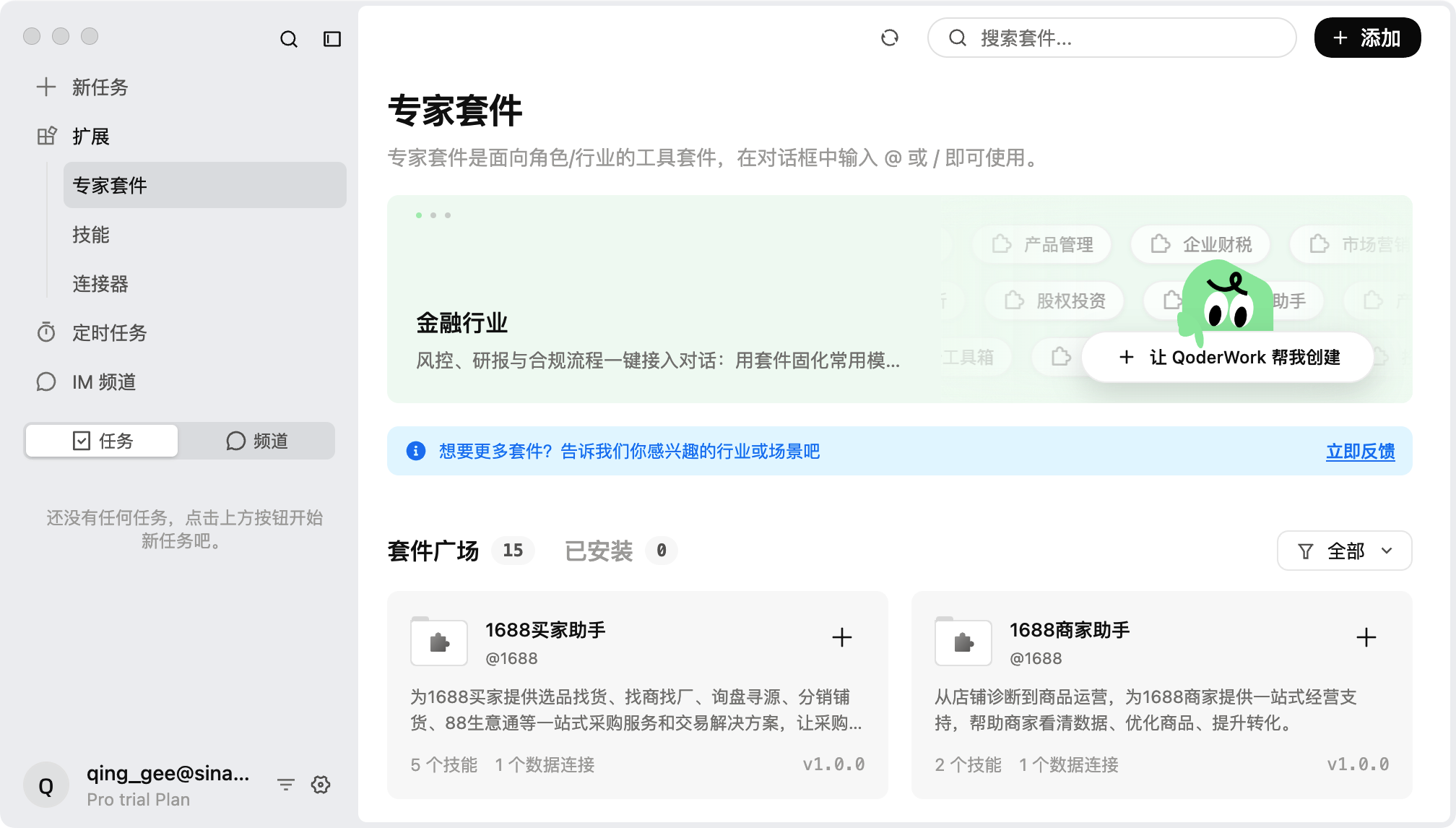Viewport: 1456px width, 828px height.
Task: Click the 产品管理 tag in banner
Action: pyautogui.click(x=1041, y=244)
